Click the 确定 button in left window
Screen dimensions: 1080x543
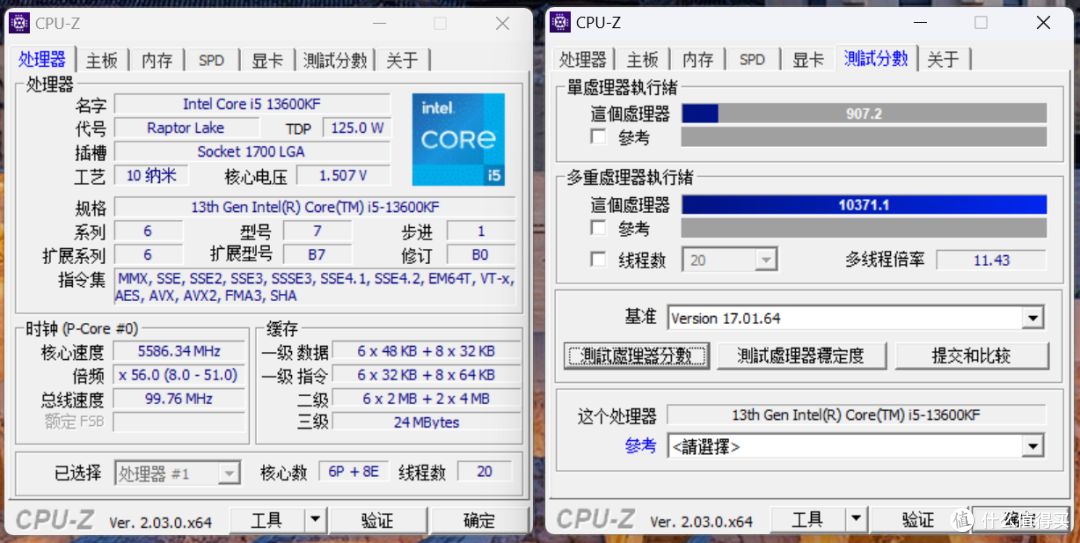pos(479,520)
